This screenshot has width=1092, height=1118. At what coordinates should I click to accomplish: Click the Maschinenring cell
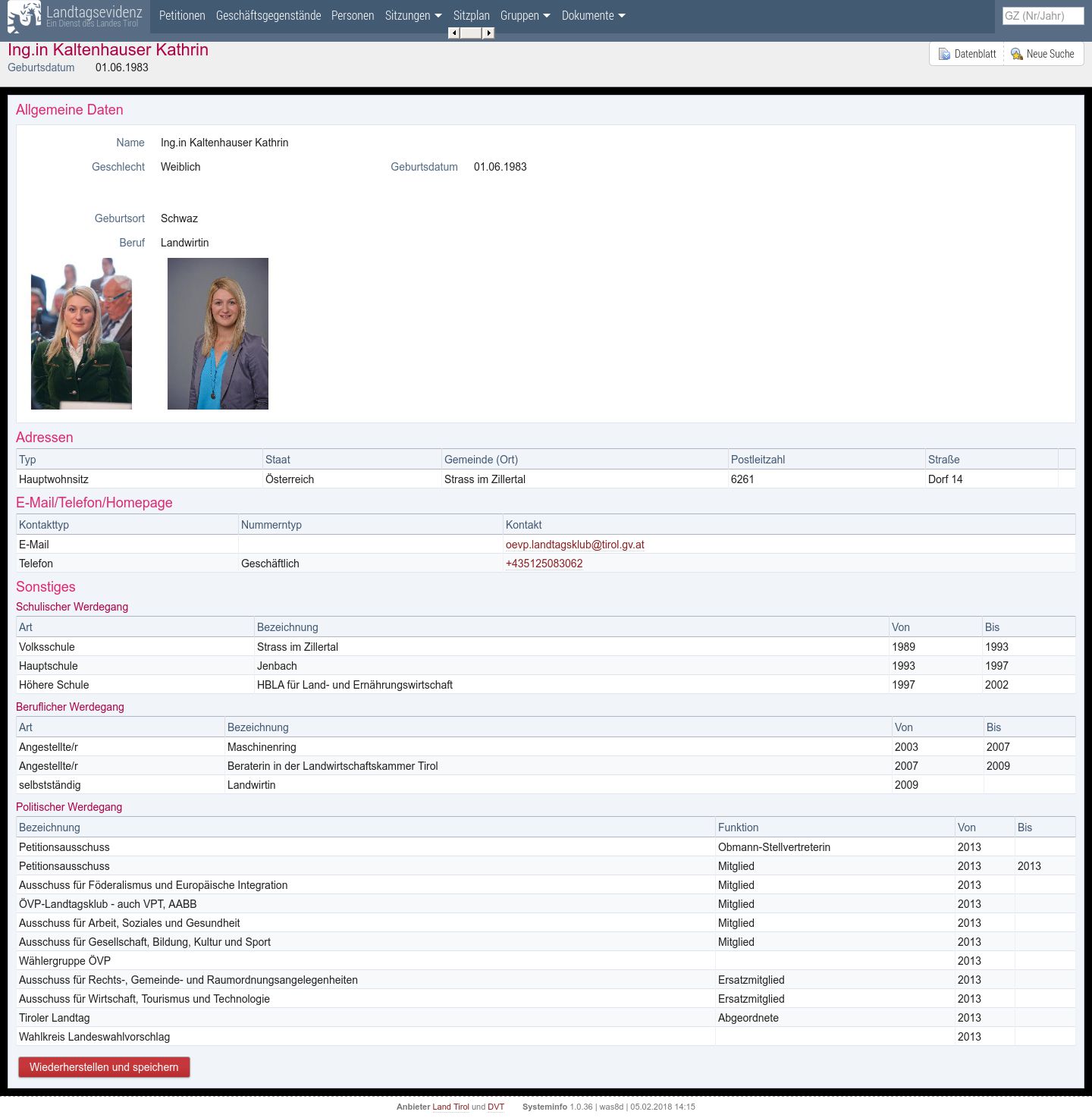pyautogui.click(x=558, y=747)
